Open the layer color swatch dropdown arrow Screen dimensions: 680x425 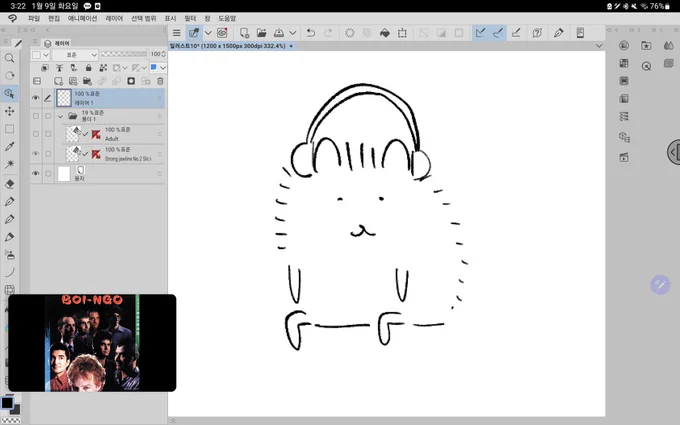pyautogui.click(x=46, y=55)
